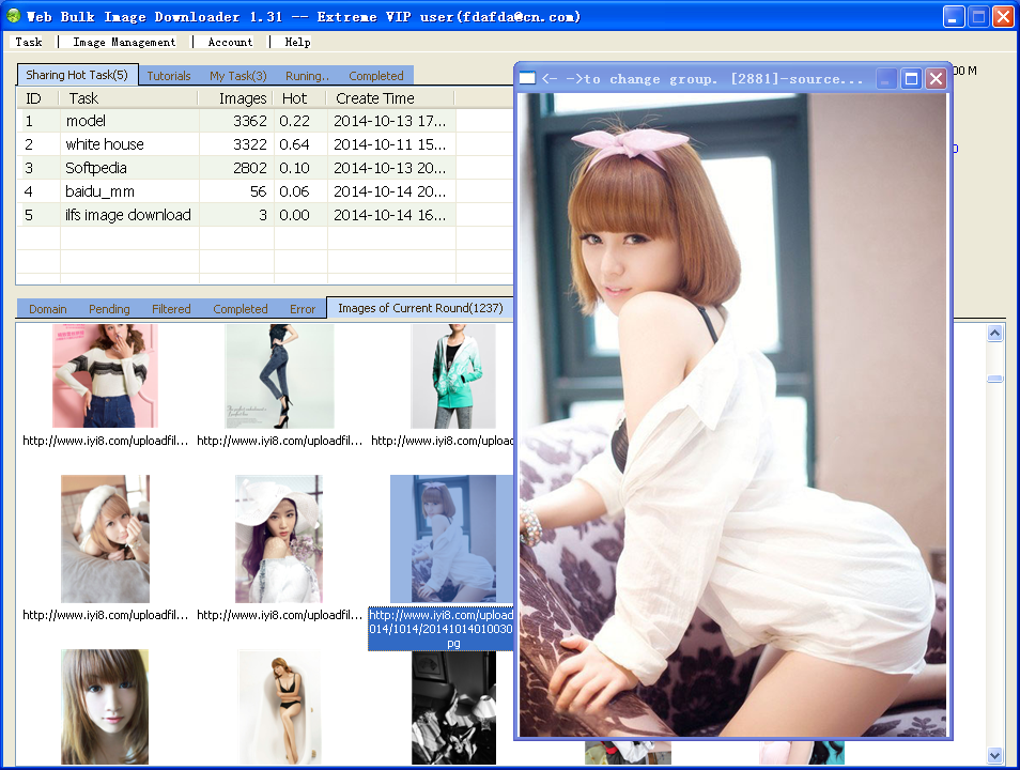
Task: Open the Task menu
Action: coord(29,42)
